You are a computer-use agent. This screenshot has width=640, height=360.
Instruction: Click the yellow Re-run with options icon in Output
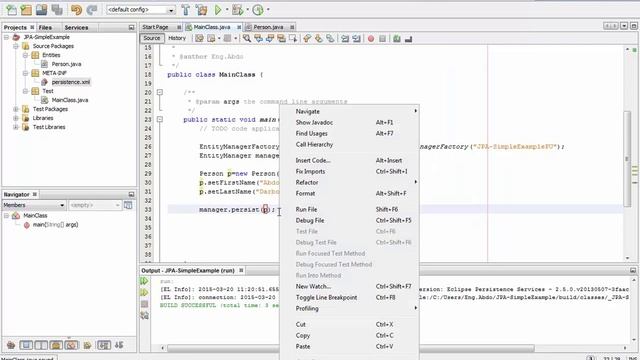[144, 293]
